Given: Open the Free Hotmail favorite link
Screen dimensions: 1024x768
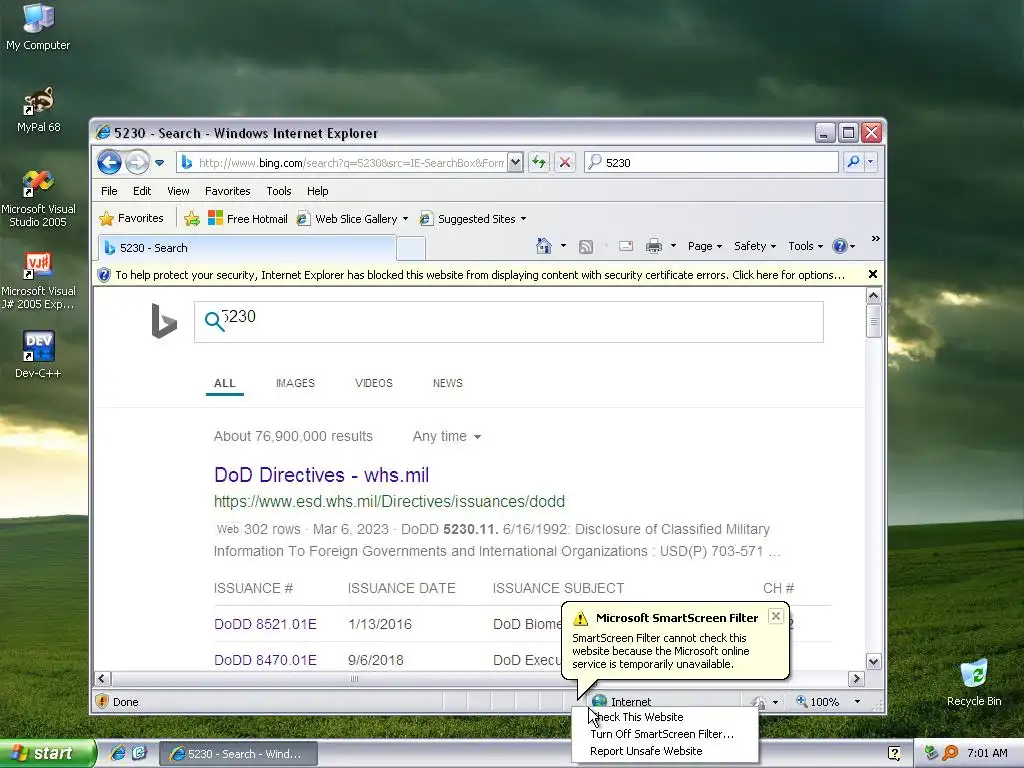Looking at the screenshot, I should point(248,219).
